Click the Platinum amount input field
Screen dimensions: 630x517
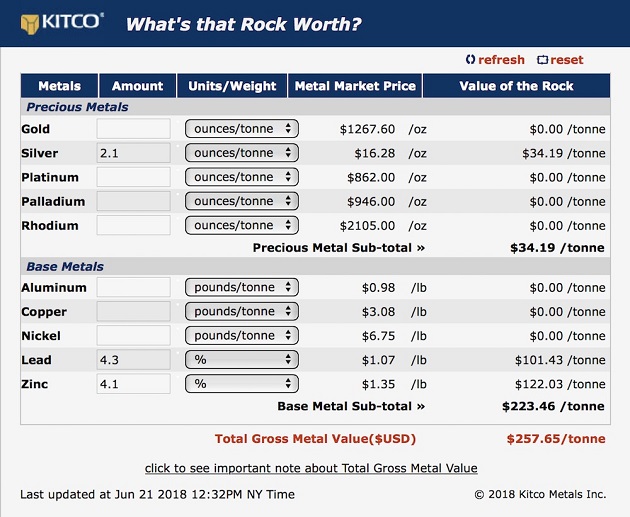(133, 177)
